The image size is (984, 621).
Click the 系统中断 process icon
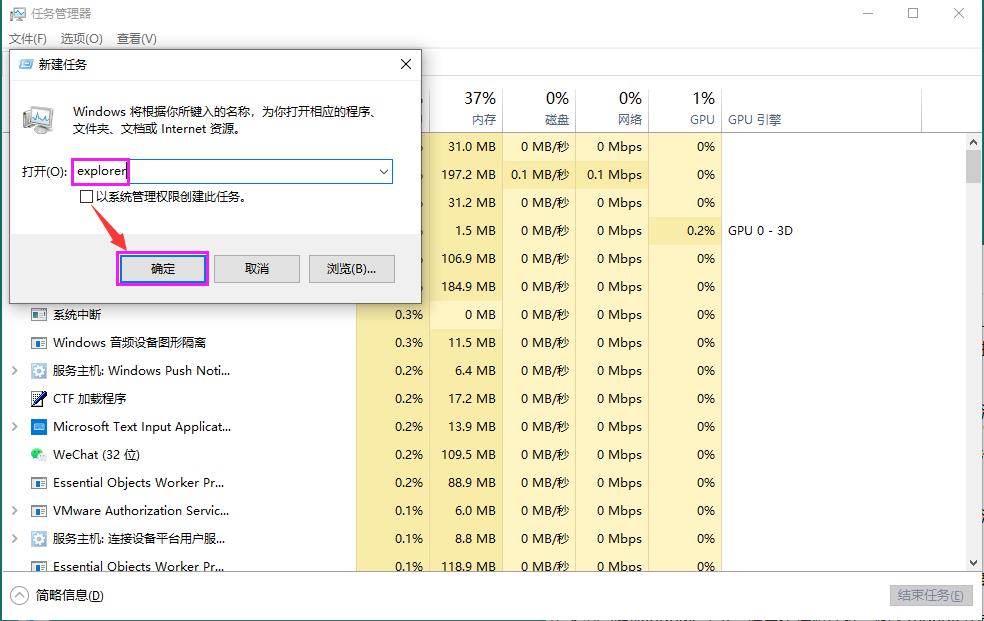click(x=39, y=315)
